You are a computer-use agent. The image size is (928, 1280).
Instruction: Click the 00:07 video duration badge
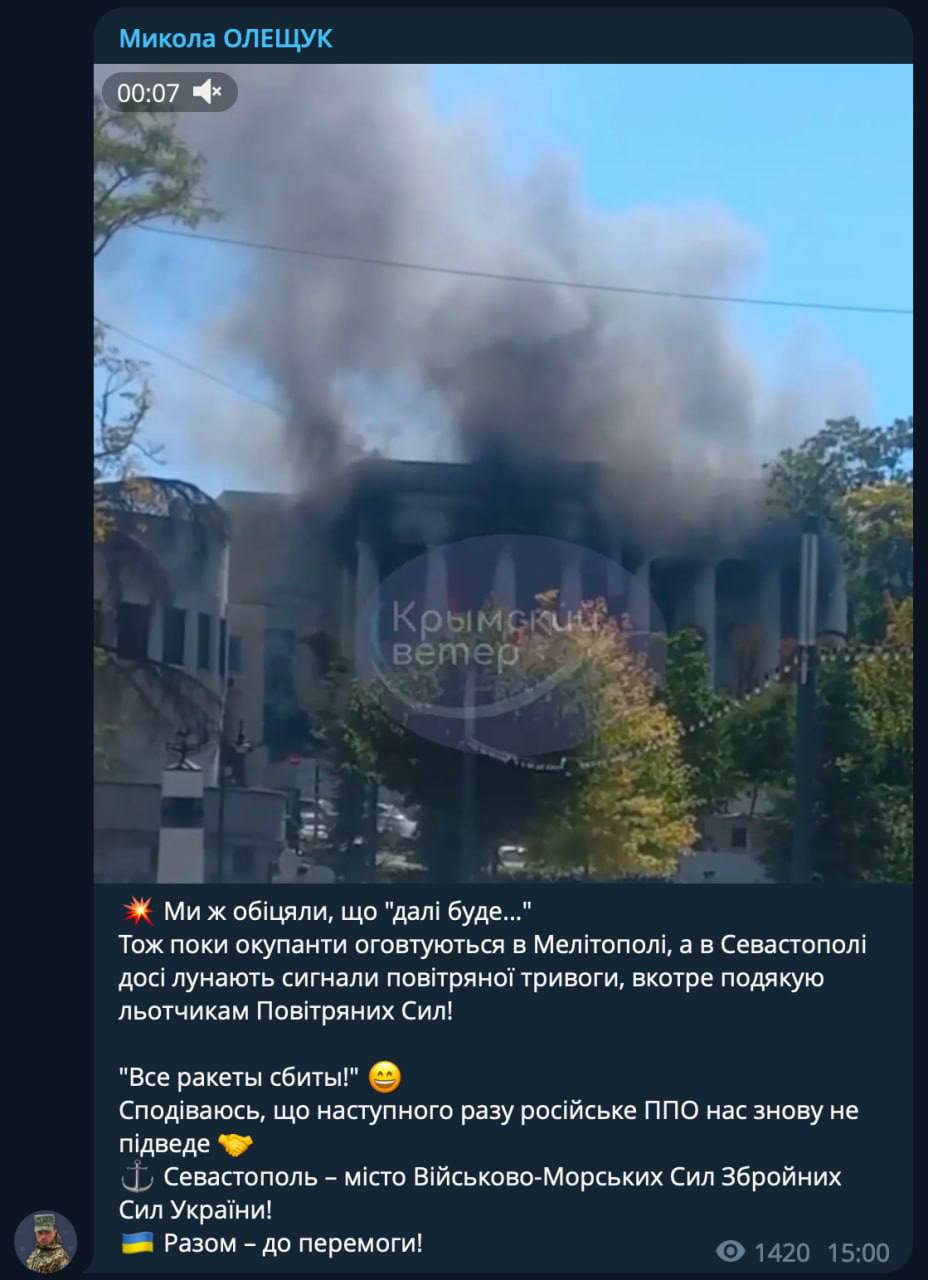[x=148, y=93]
